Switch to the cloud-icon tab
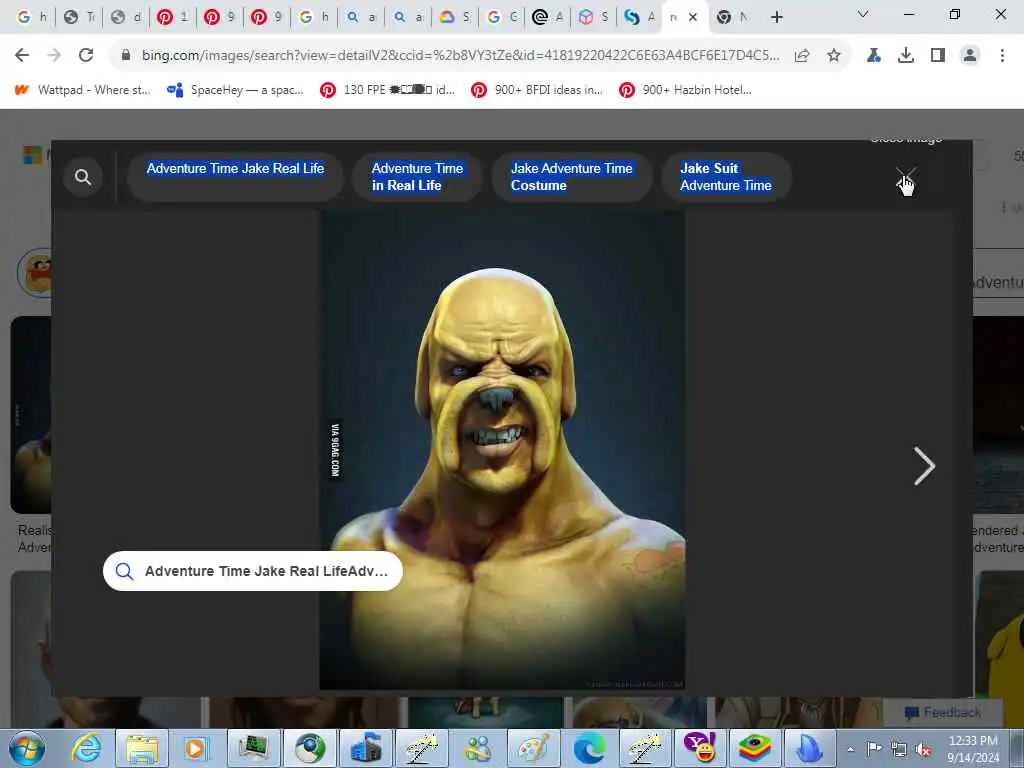Viewport: 1024px width, 768px height. (x=454, y=17)
